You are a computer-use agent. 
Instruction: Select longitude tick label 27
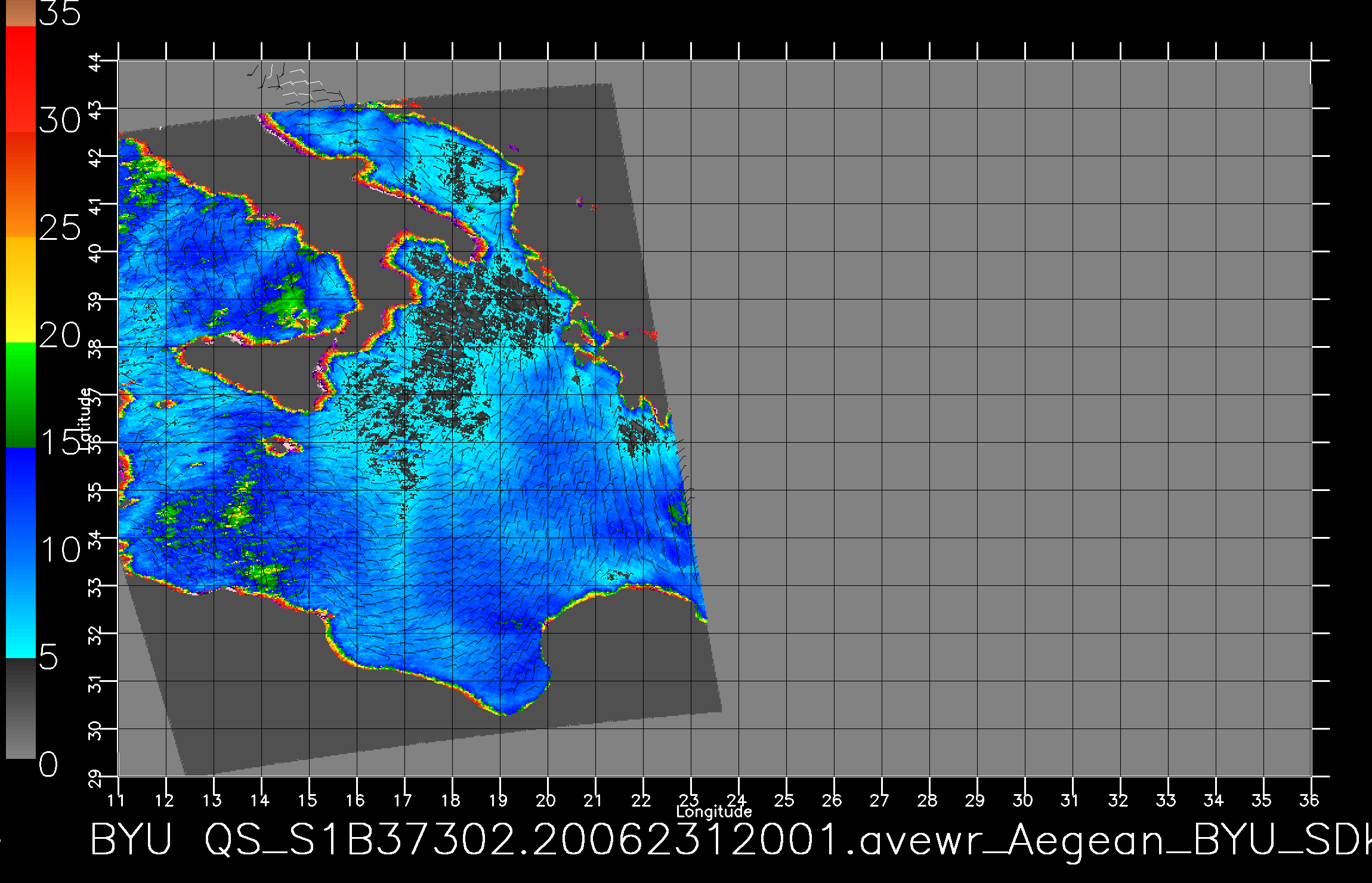click(880, 799)
